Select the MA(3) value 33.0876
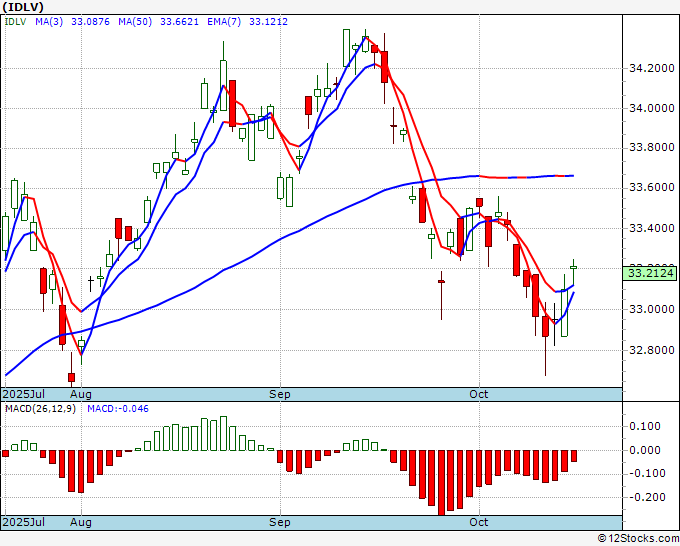The image size is (680, 546). coord(90,22)
